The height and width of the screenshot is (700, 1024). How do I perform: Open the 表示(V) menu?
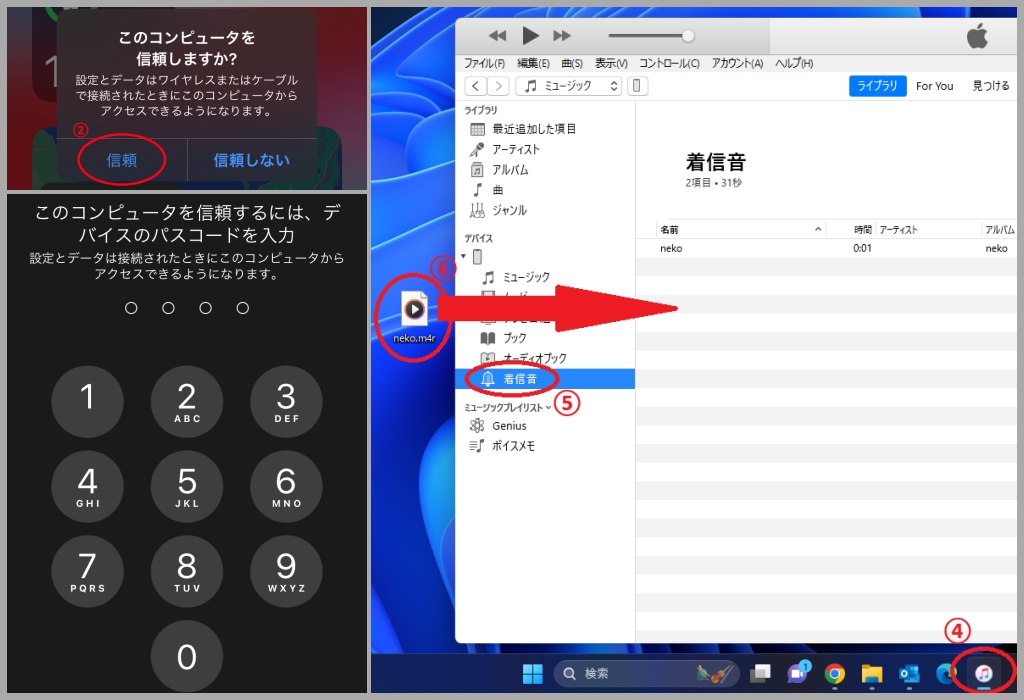611,63
